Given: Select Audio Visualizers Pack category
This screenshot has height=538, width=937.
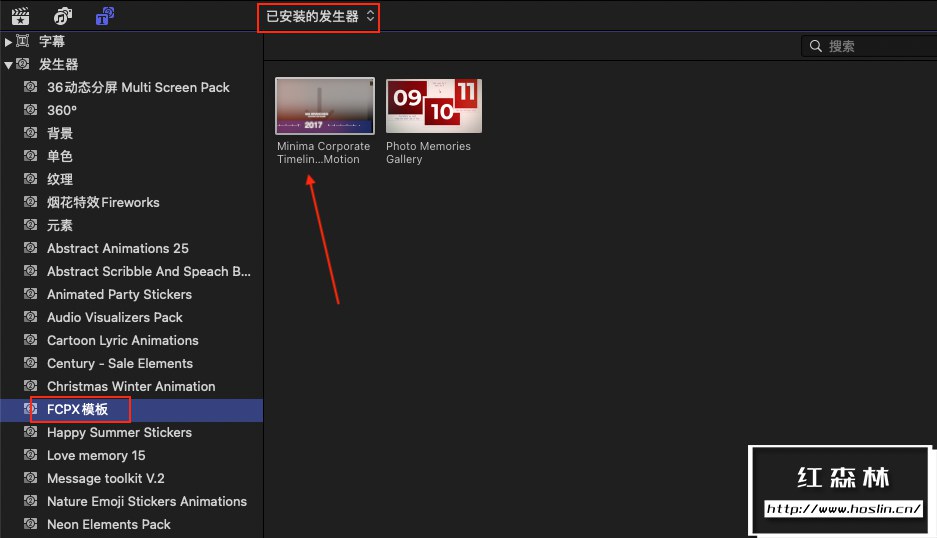Looking at the screenshot, I should [x=115, y=317].
